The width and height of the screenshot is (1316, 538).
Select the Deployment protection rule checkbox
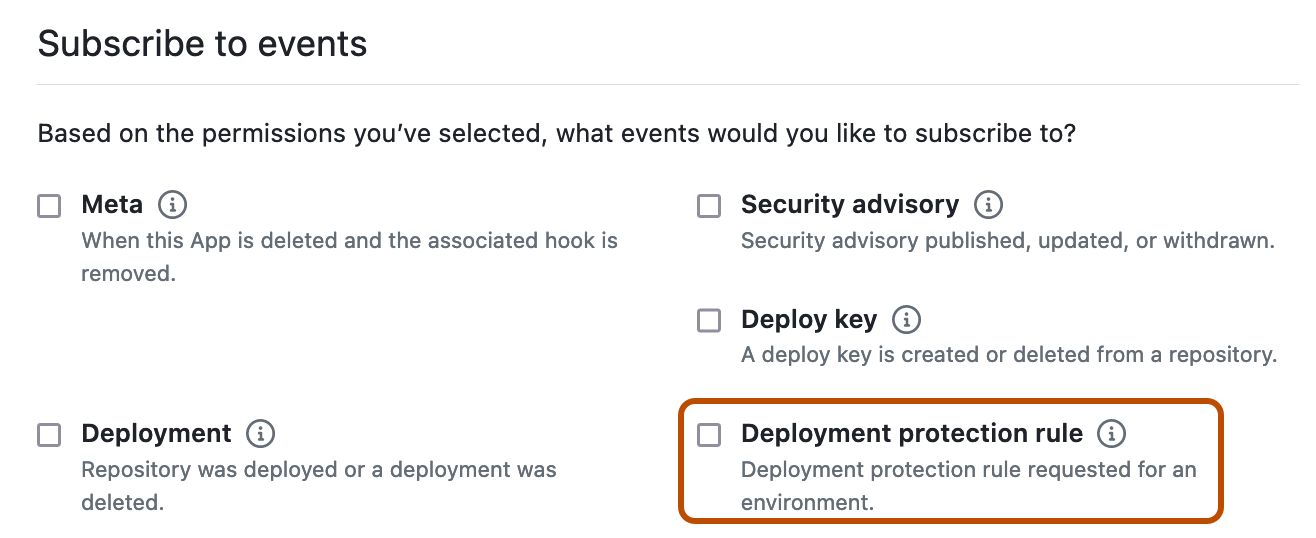(709, 435)
